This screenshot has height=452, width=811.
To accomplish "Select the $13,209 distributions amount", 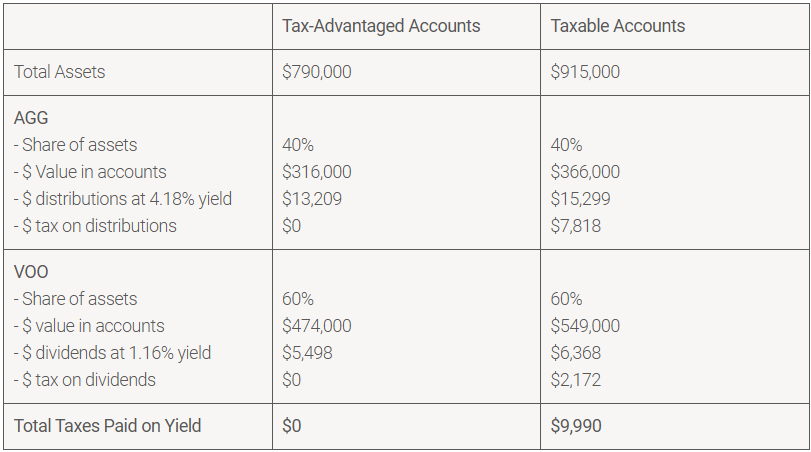I will click(x=312, y=199).
